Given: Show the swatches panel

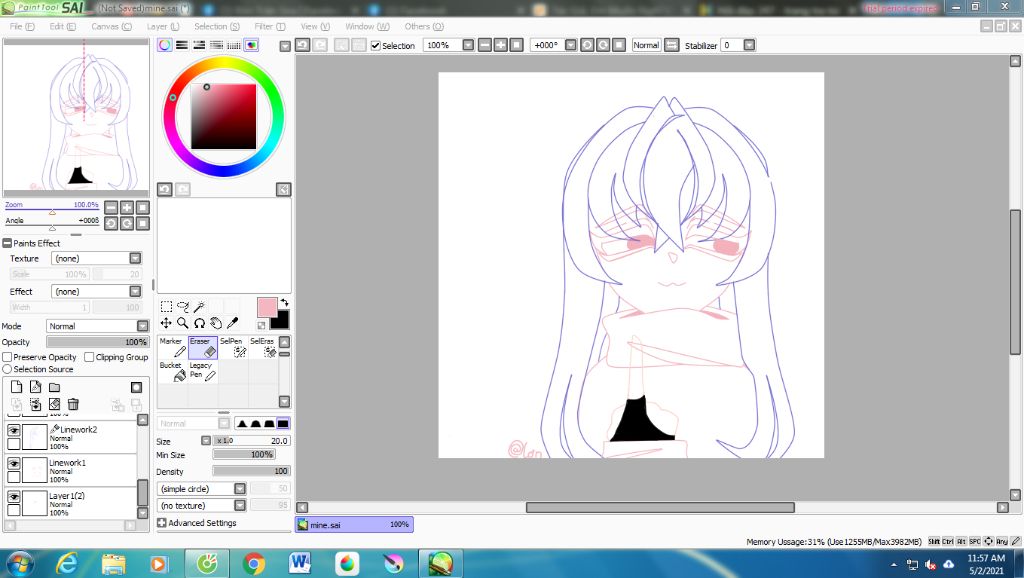Looking at the screenshot, I should pyautogui.click(x=234, y=45).
